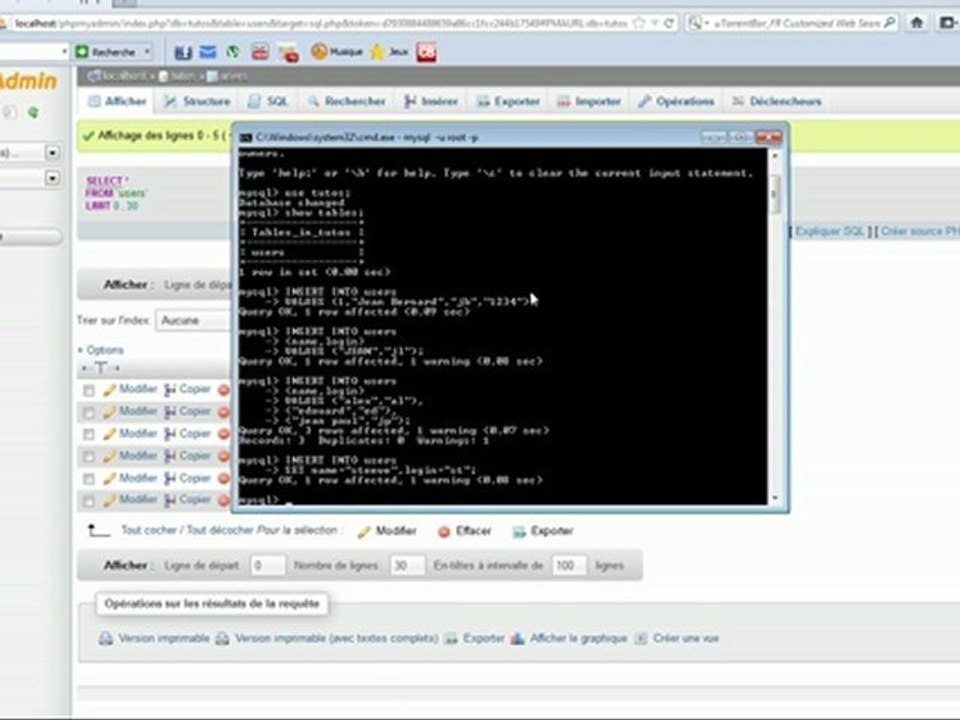This screenshot has width=960, height=720.
Task: Open the mail envelope toolbar icon
Action: coord(208,52)
